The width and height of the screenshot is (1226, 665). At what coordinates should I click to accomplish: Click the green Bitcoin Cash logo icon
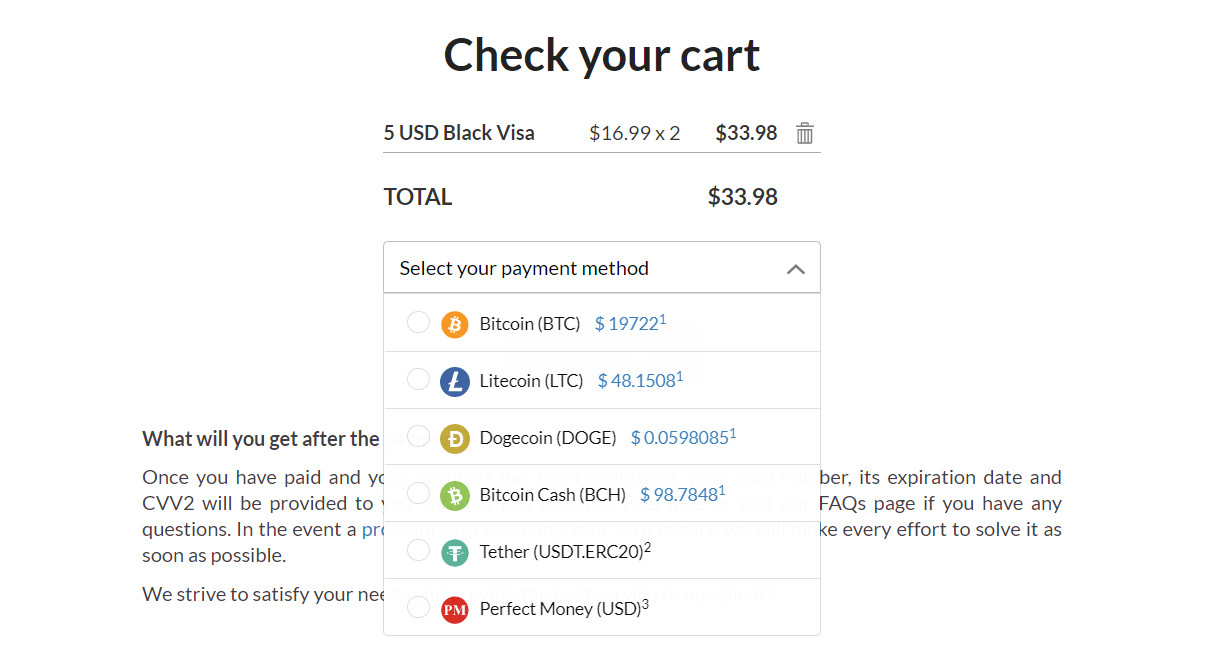coord(454,495)
